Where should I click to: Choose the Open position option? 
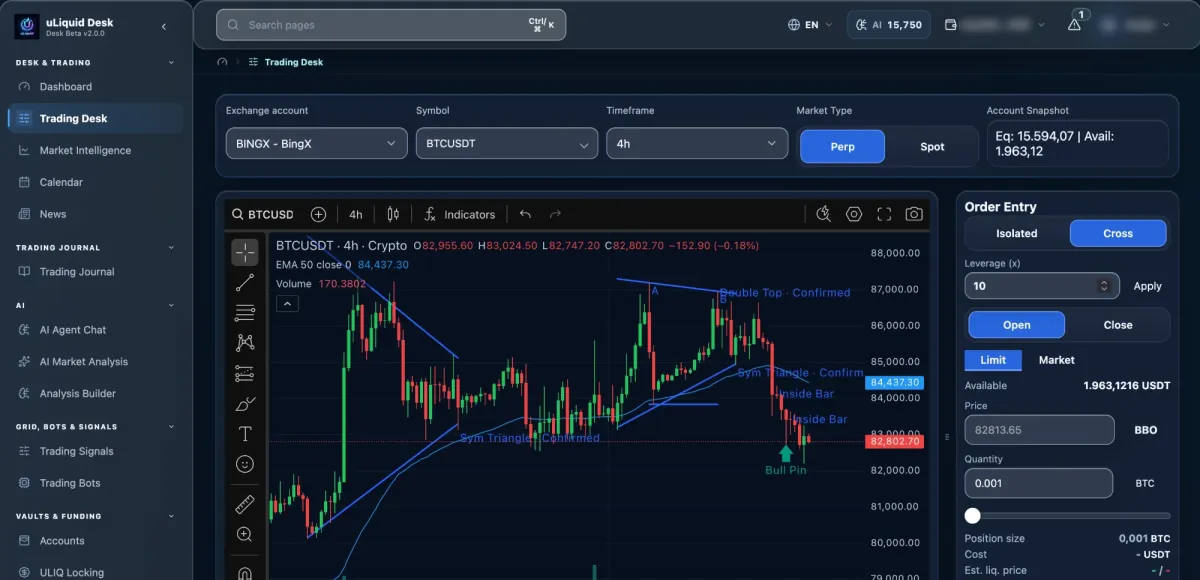(x=1017, y=325)
